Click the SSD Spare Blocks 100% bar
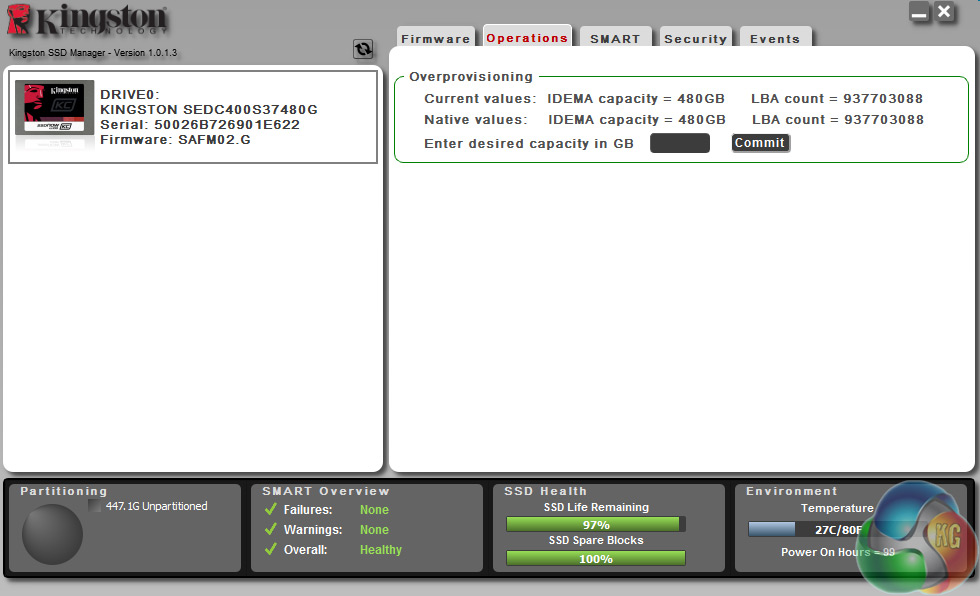Image resolution: width=980 pixels, height=596 pixels. pos(596,559)
